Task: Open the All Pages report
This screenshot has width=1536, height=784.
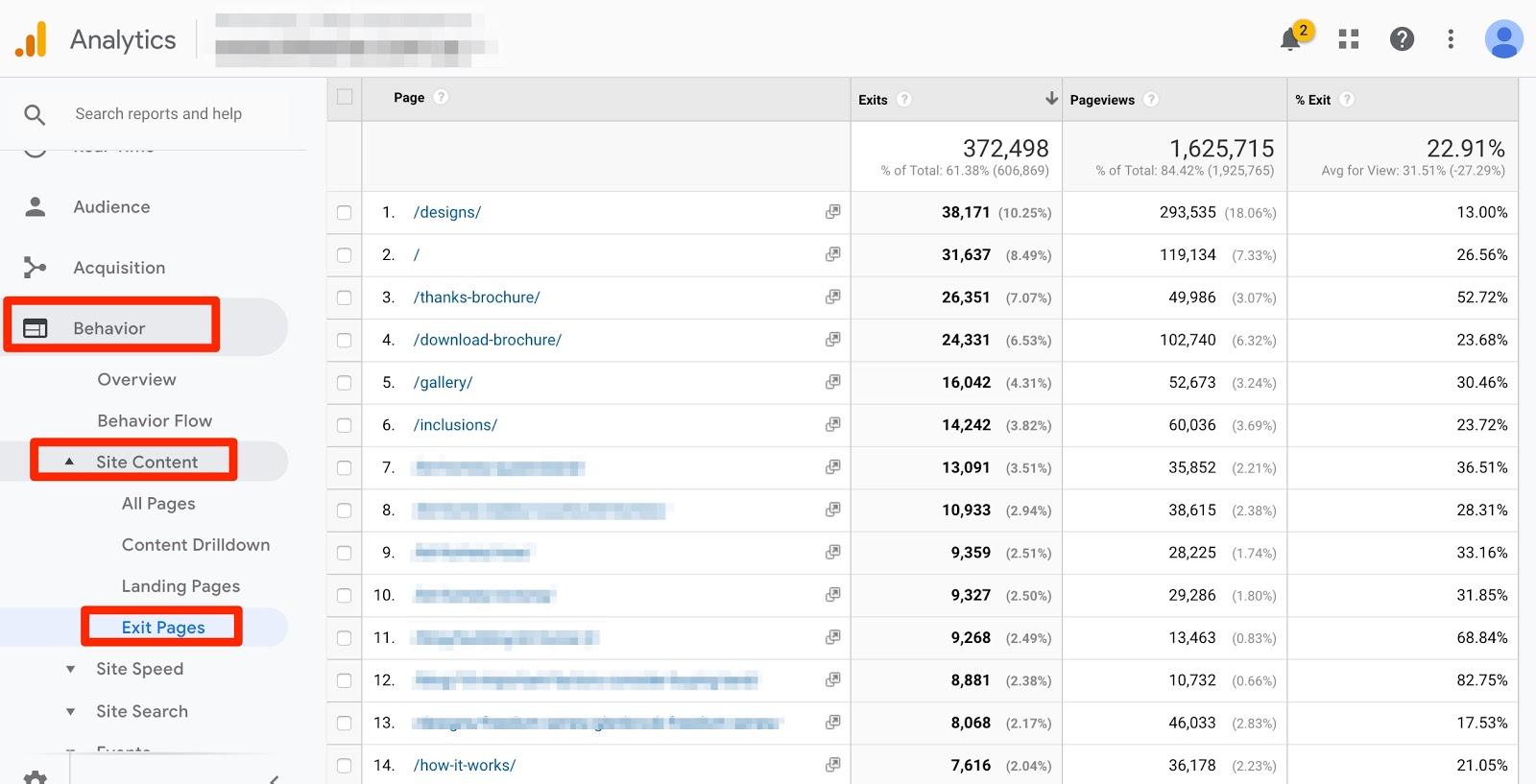Action: (158, 503)
